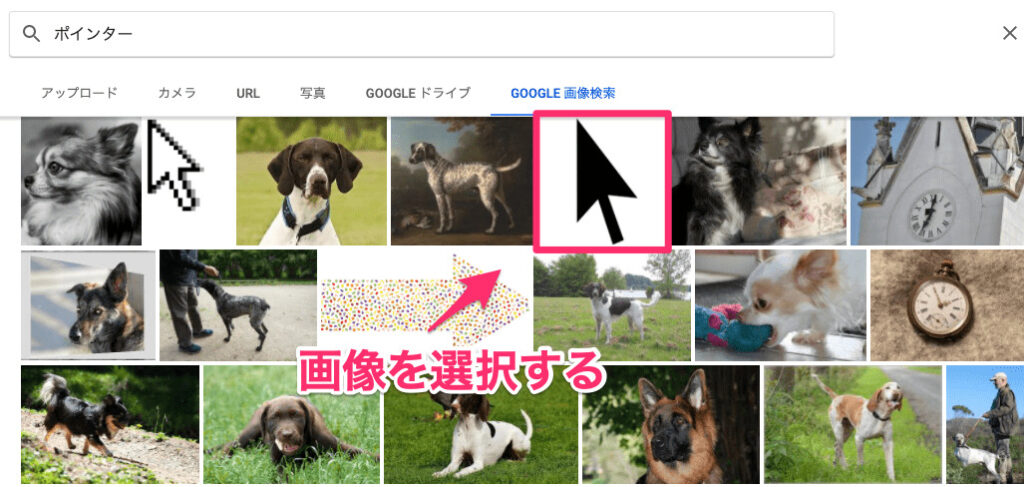This screenshot has height=487, width=1024.
Task: Click the magnifier search icon
Action: click(x=31, y=33)
